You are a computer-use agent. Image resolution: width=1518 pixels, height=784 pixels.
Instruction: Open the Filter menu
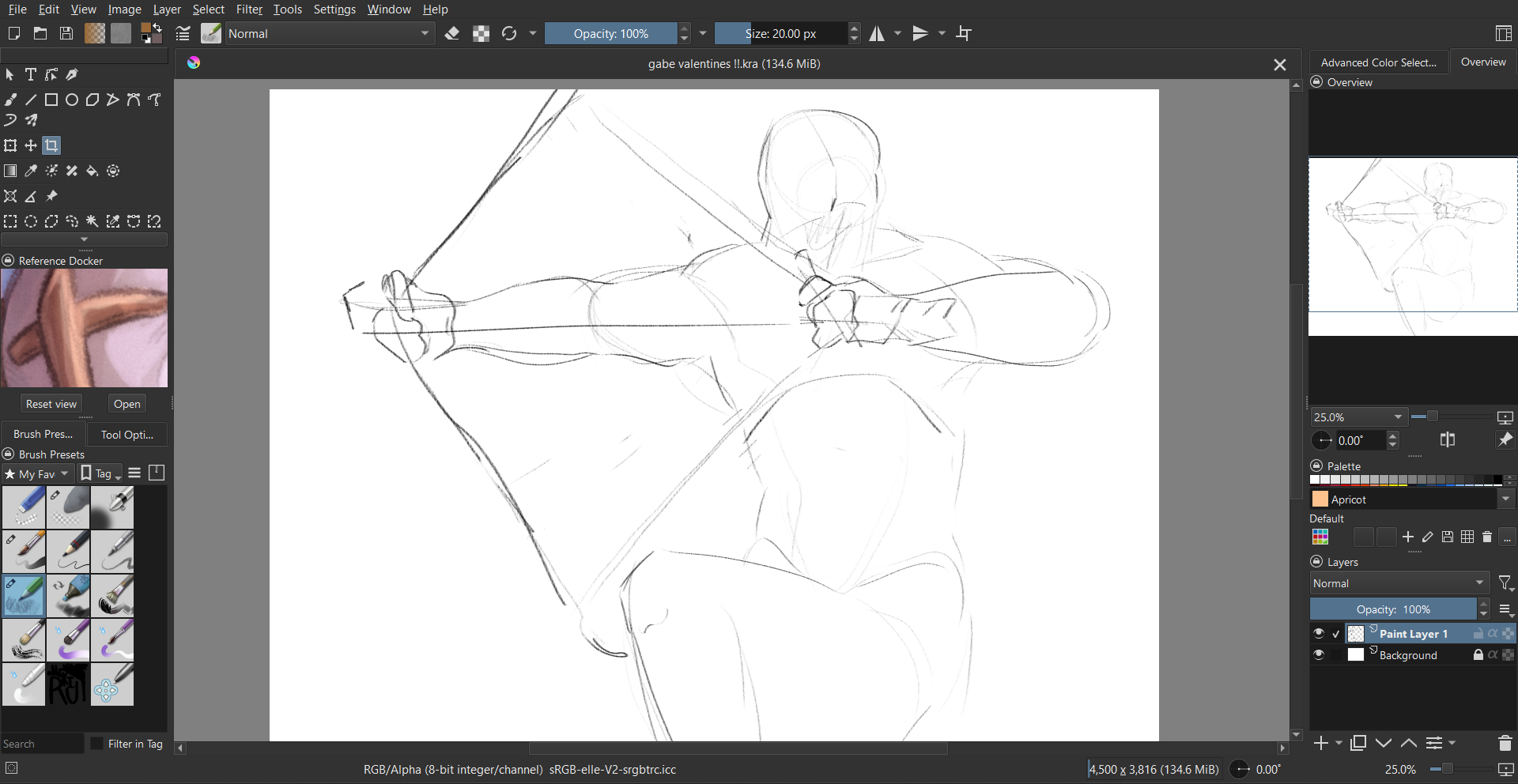pyautogui.click(x=249, y=9)
